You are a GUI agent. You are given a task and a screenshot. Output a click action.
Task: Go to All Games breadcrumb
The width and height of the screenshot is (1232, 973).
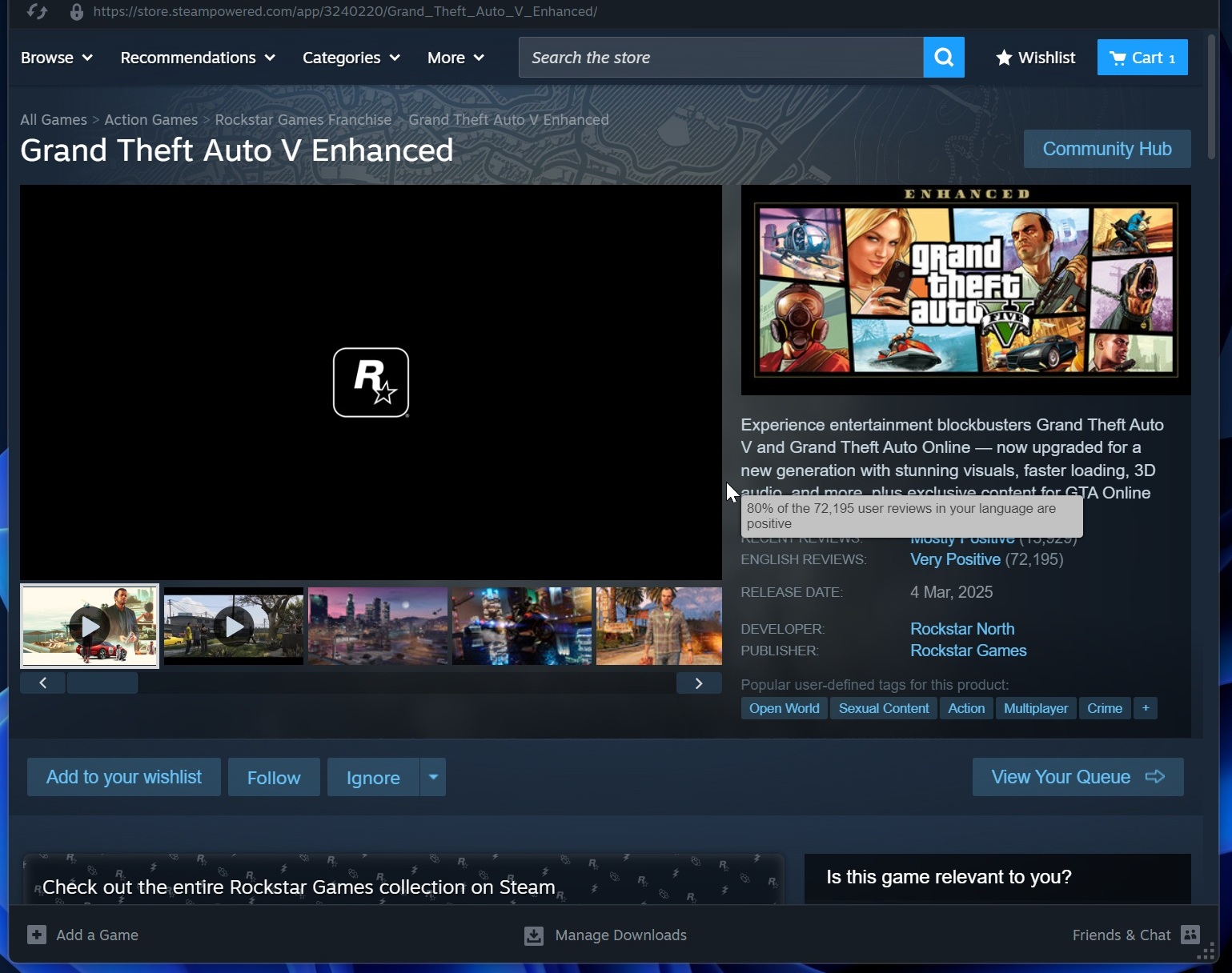[x=54, y=119]
